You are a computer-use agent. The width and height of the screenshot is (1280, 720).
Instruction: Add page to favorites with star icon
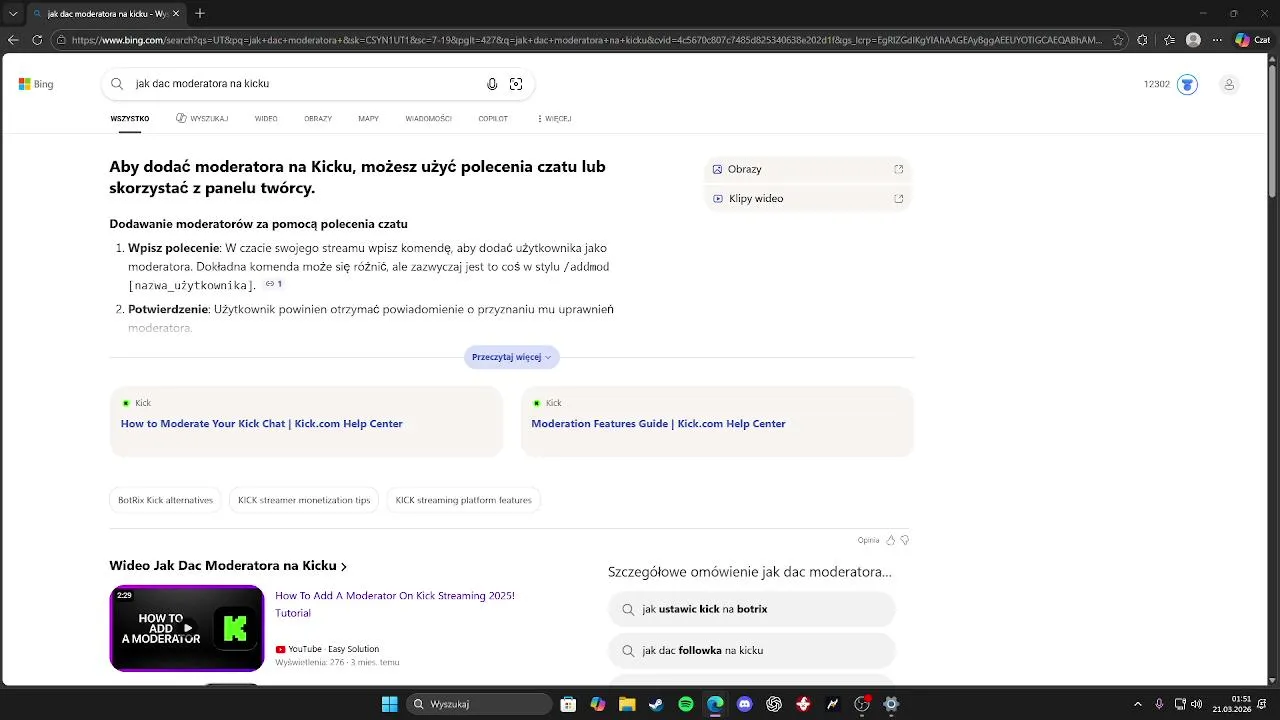(1118, 40)
